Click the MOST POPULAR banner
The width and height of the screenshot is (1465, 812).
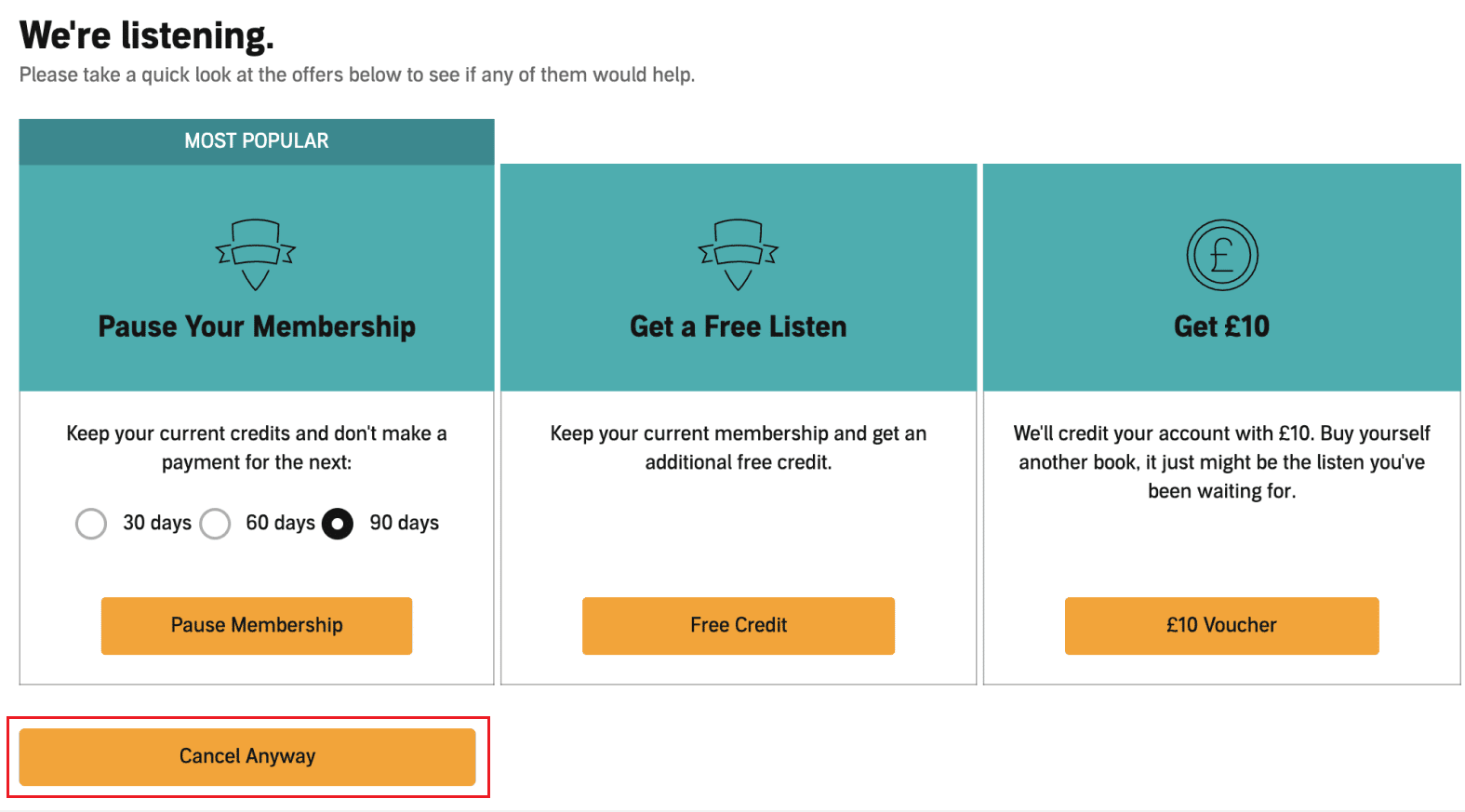click(x=257, y=141)
